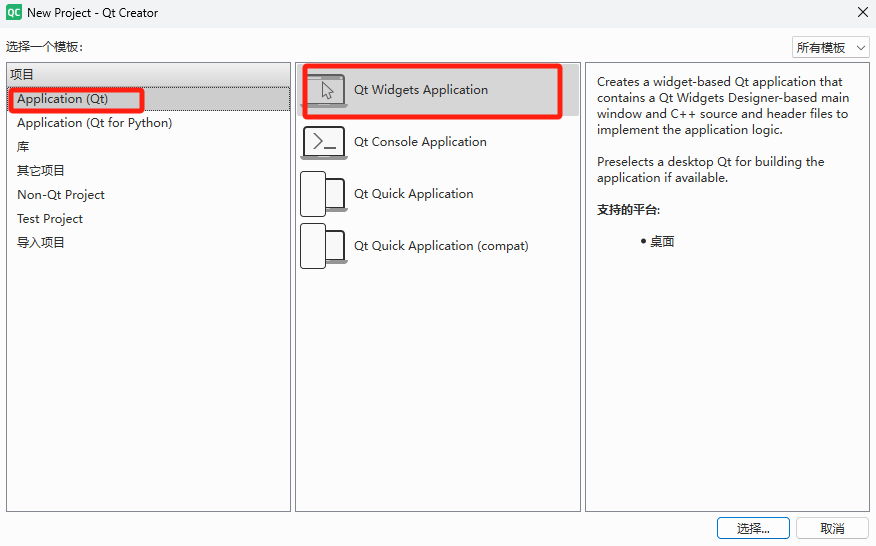Click the 选择... button
876x546 pixels.
pos(753,528)
